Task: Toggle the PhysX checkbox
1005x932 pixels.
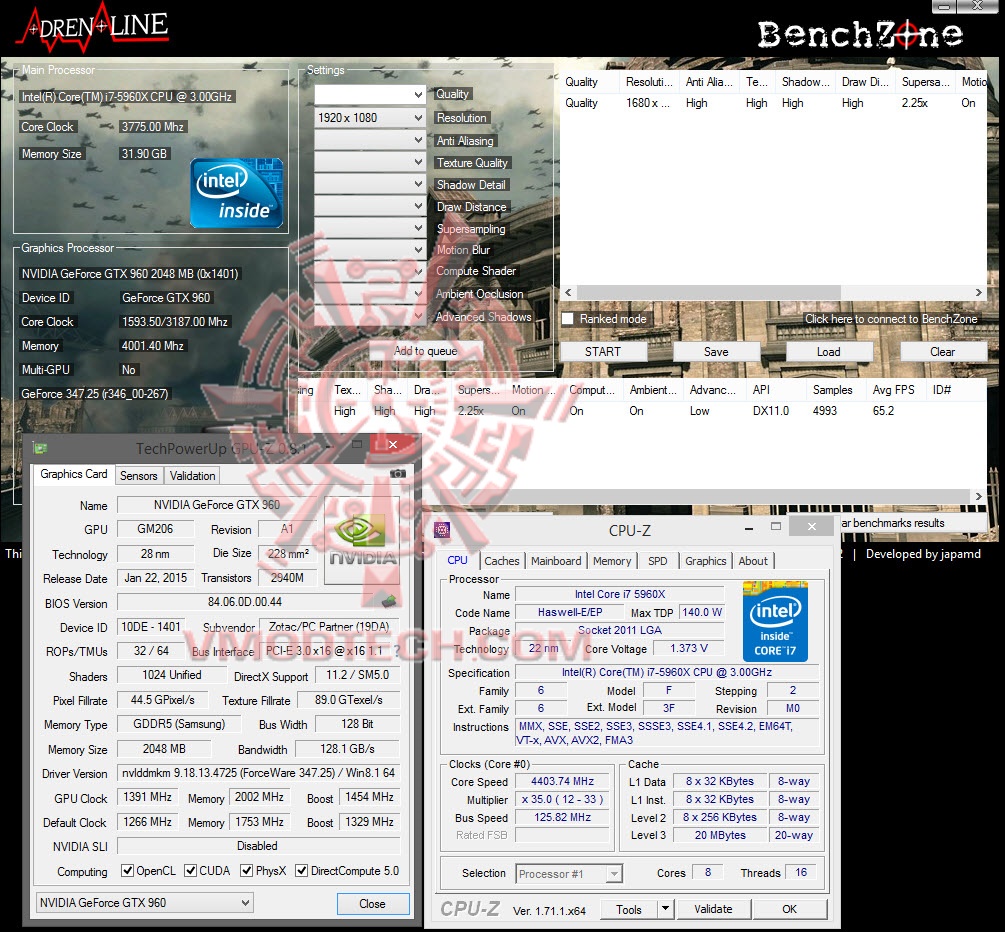Action: tap(246, 870)
